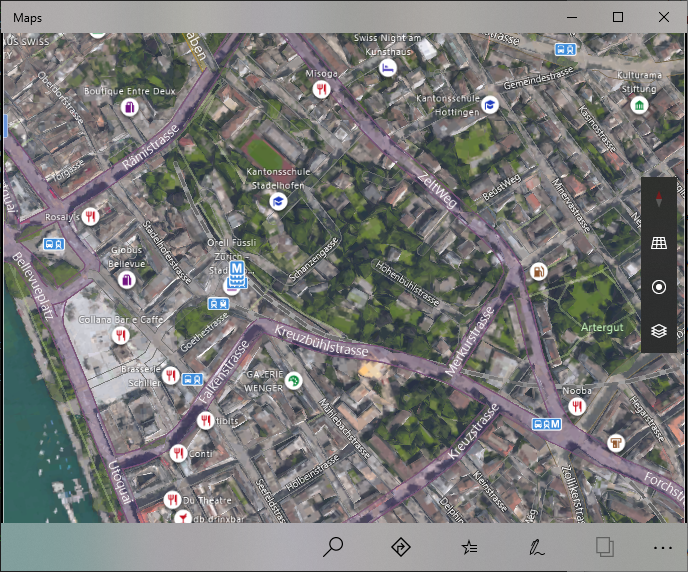Open the Windows Ink pen tool
Viewport: 688px width, 572px height.
tap(537, 547)
